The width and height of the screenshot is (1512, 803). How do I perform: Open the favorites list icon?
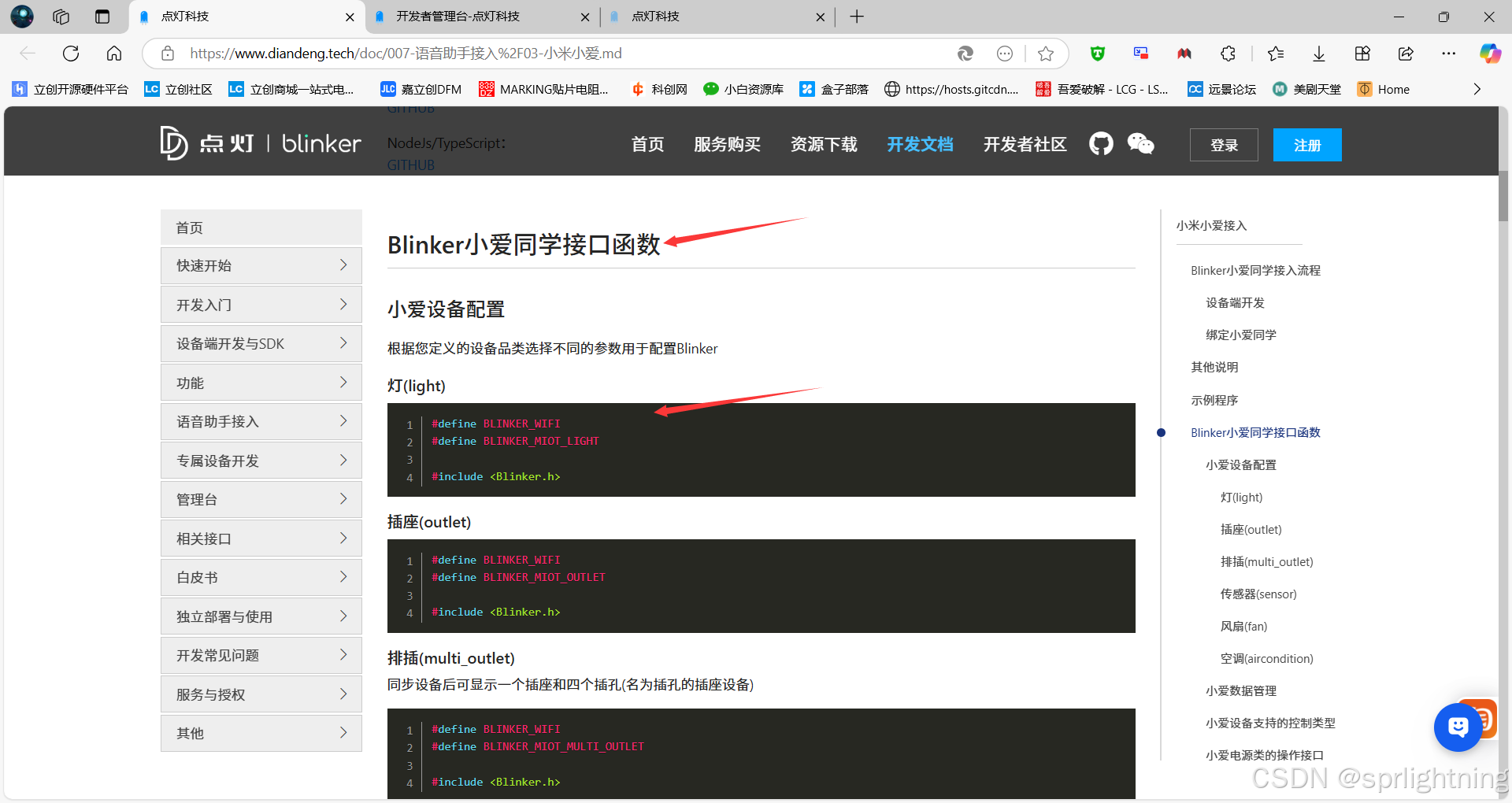[1276, 54]
